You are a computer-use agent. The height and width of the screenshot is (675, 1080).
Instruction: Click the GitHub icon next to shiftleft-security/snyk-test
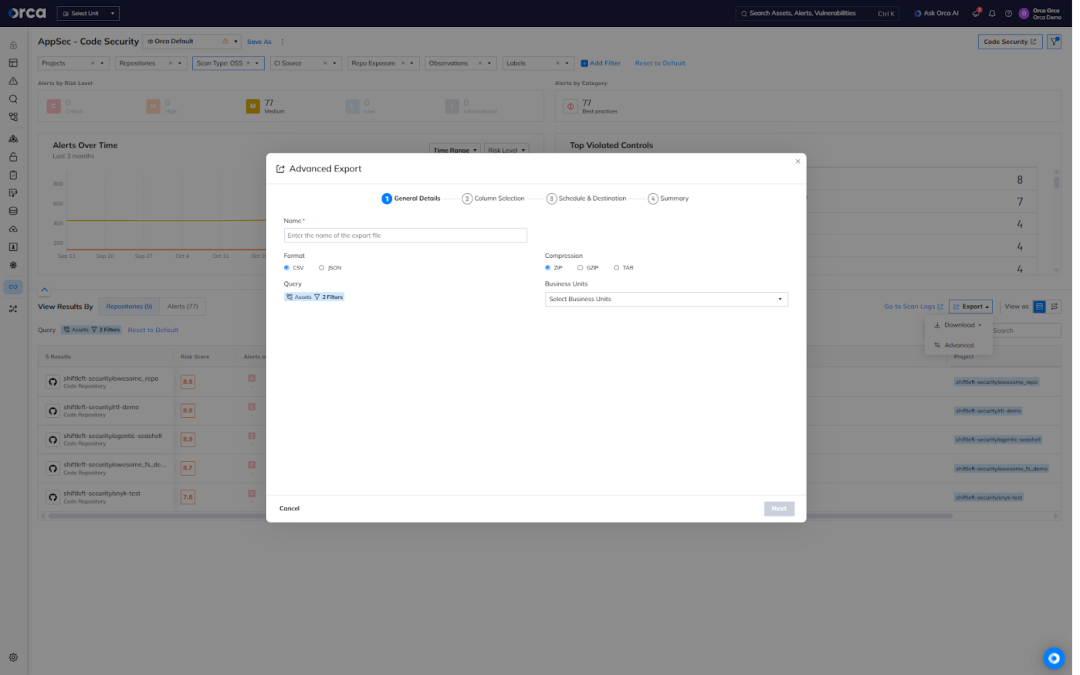[x=52, y=495]
